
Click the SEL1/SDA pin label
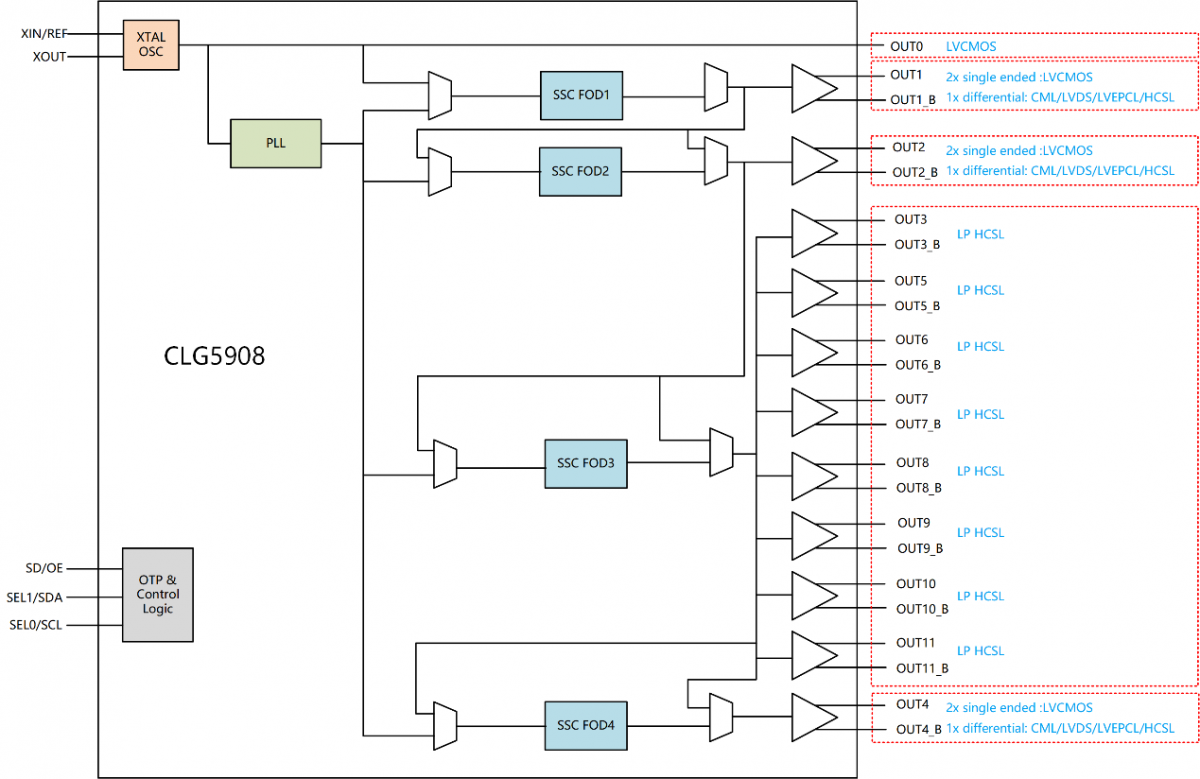[x=38, y=597]
